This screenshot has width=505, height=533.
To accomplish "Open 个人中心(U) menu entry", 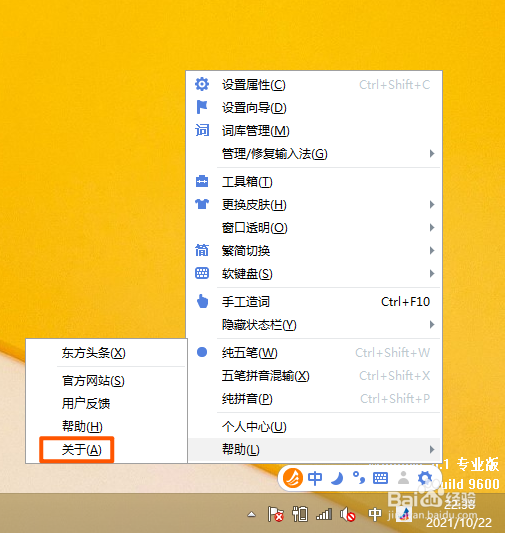I will (315, 426).
